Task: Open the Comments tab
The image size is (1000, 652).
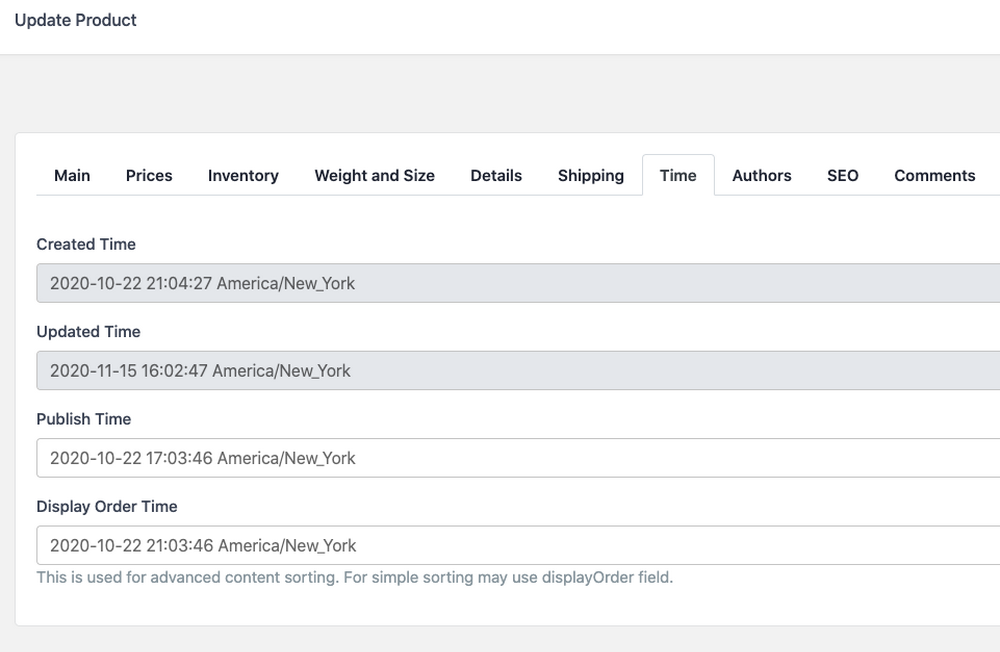Action: pyautogui.click(x=934, y=175)
